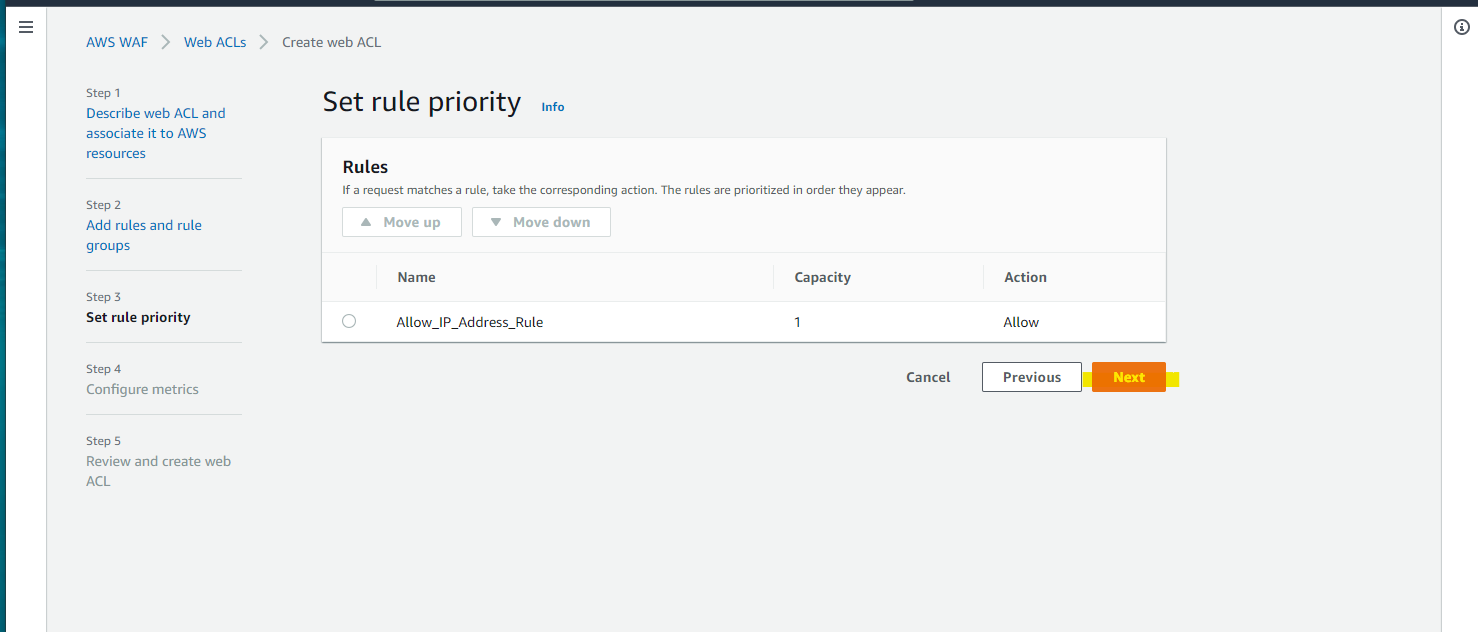The width and height of the screenshot is (1478, 632).
Task: Open Step 4 Configure metrics
Action: pyautogui.click(x=142, y=388)
